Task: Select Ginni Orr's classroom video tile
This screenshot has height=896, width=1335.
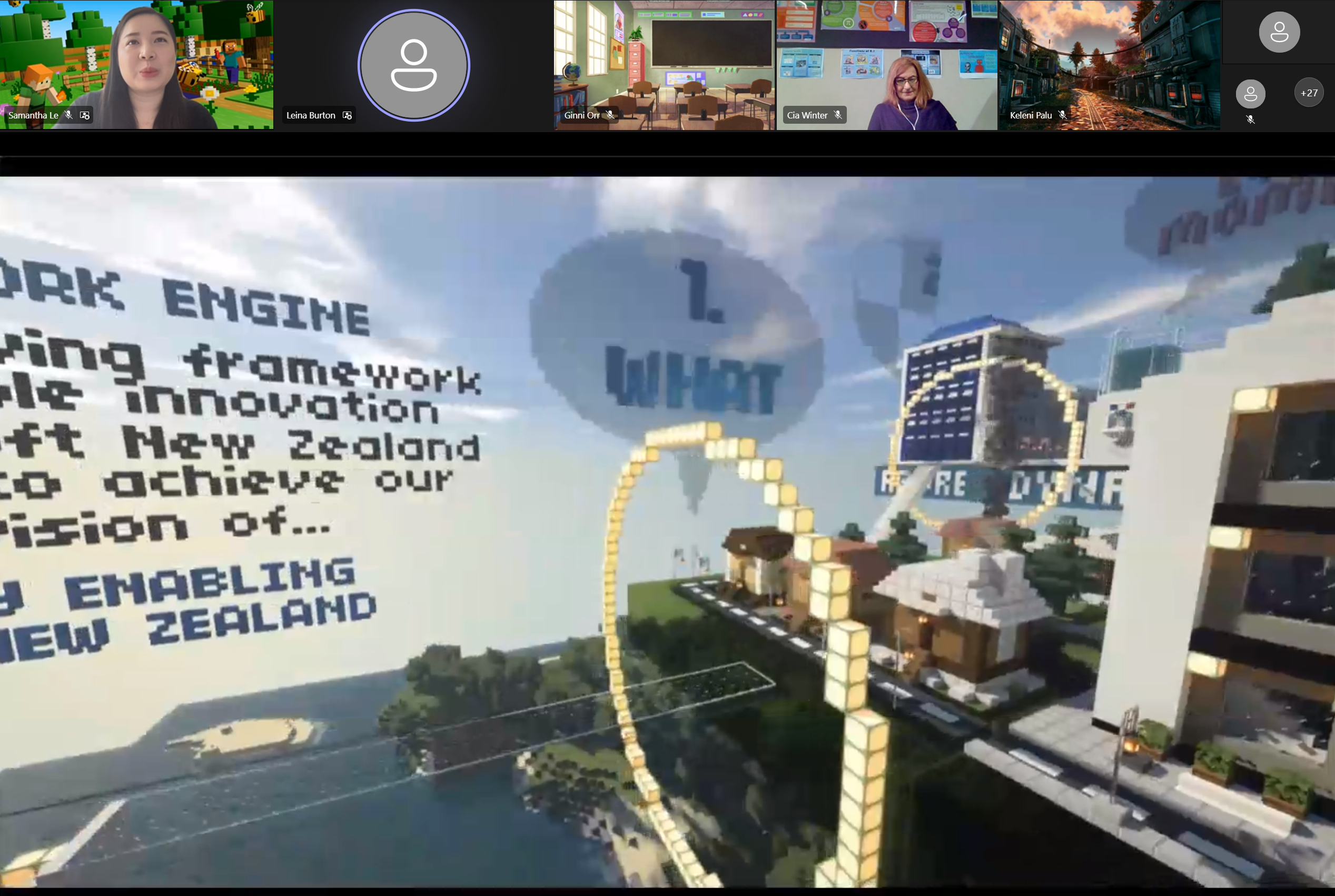Action: 664,57
